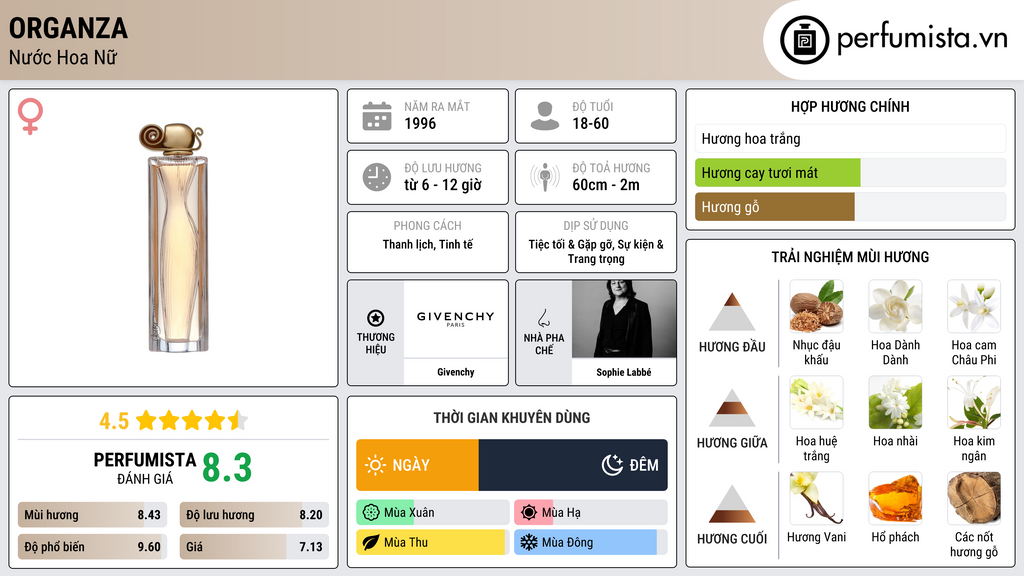The height and width of the screenshot is (576, 1024).
Task: Click the Mùa Thu yellow season bar
Action: [432, 542]
